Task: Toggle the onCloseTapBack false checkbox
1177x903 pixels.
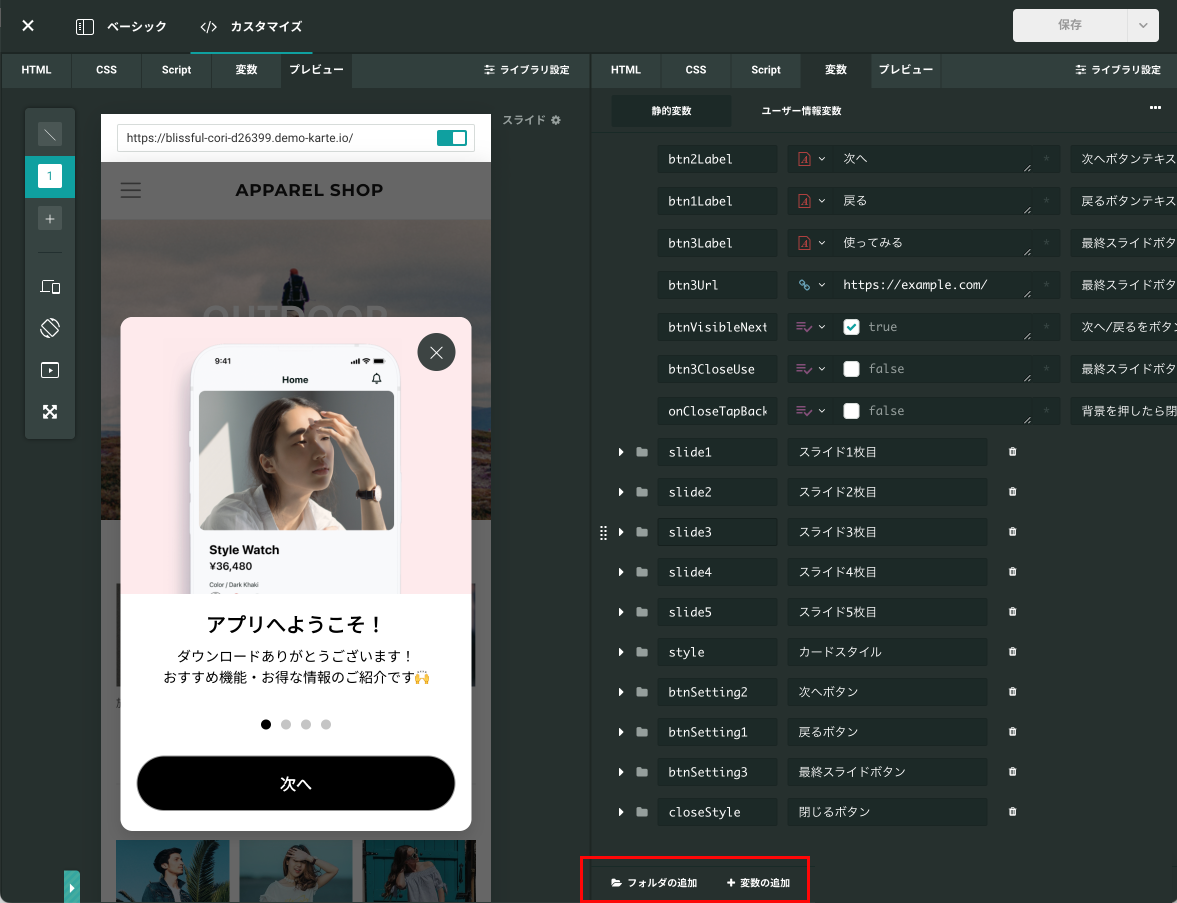Action: click(851, 411)
